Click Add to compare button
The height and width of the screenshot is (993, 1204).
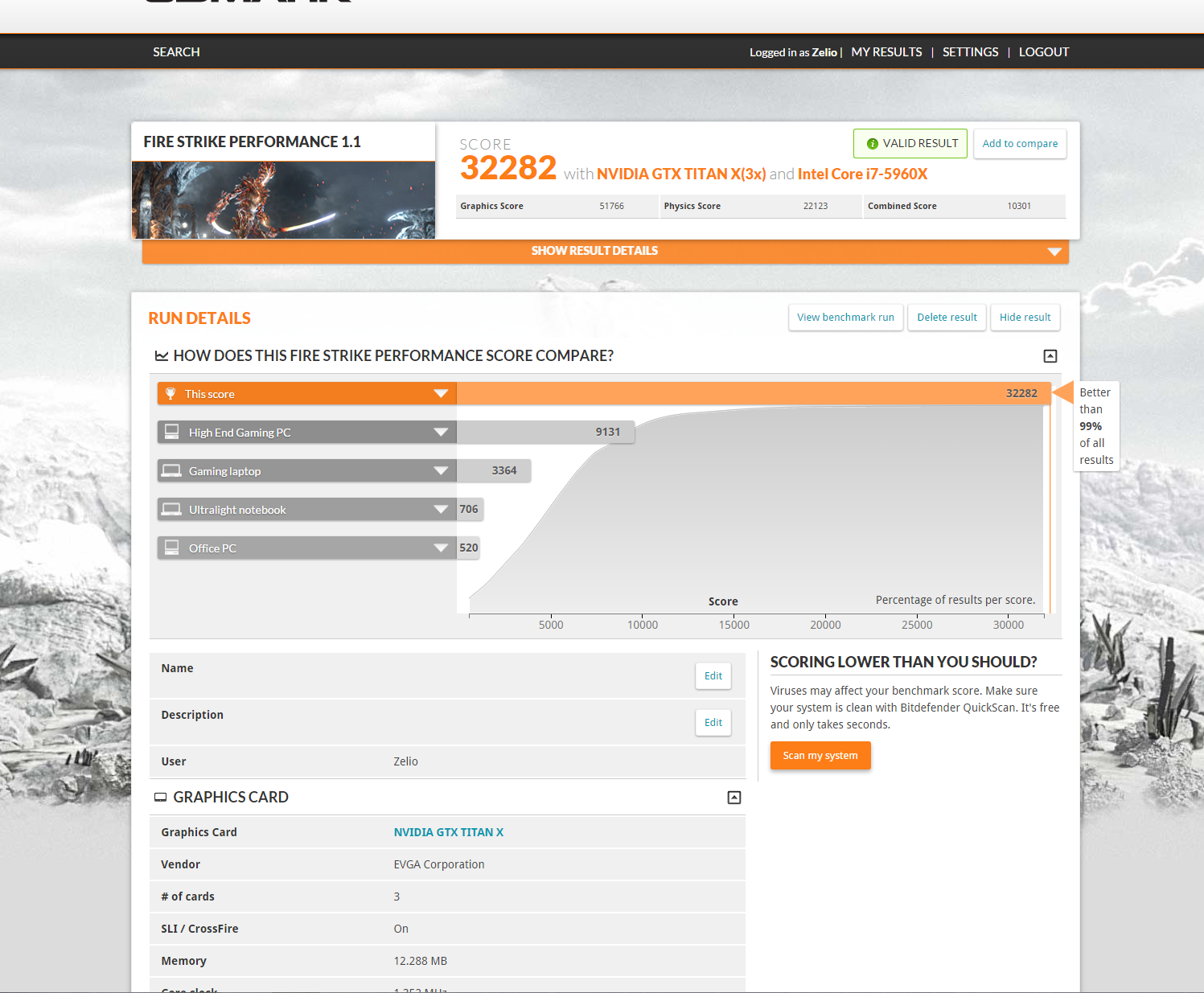pyautogui.click(x=1020, y=143)
